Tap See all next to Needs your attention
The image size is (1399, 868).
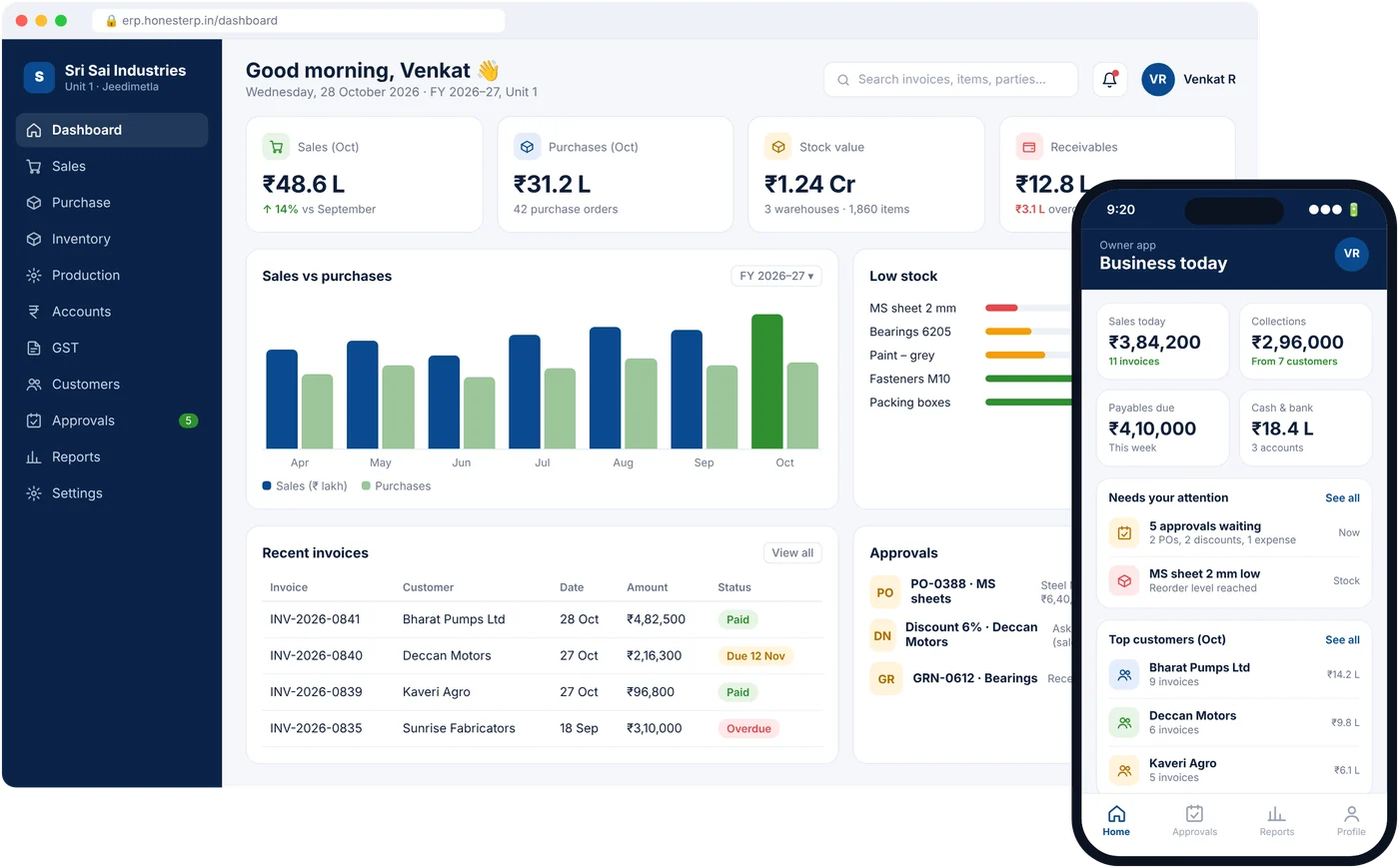point(1342,497)
